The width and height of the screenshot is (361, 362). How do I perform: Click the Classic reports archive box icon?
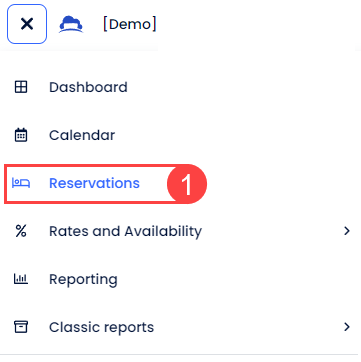(x=21, y=327)
